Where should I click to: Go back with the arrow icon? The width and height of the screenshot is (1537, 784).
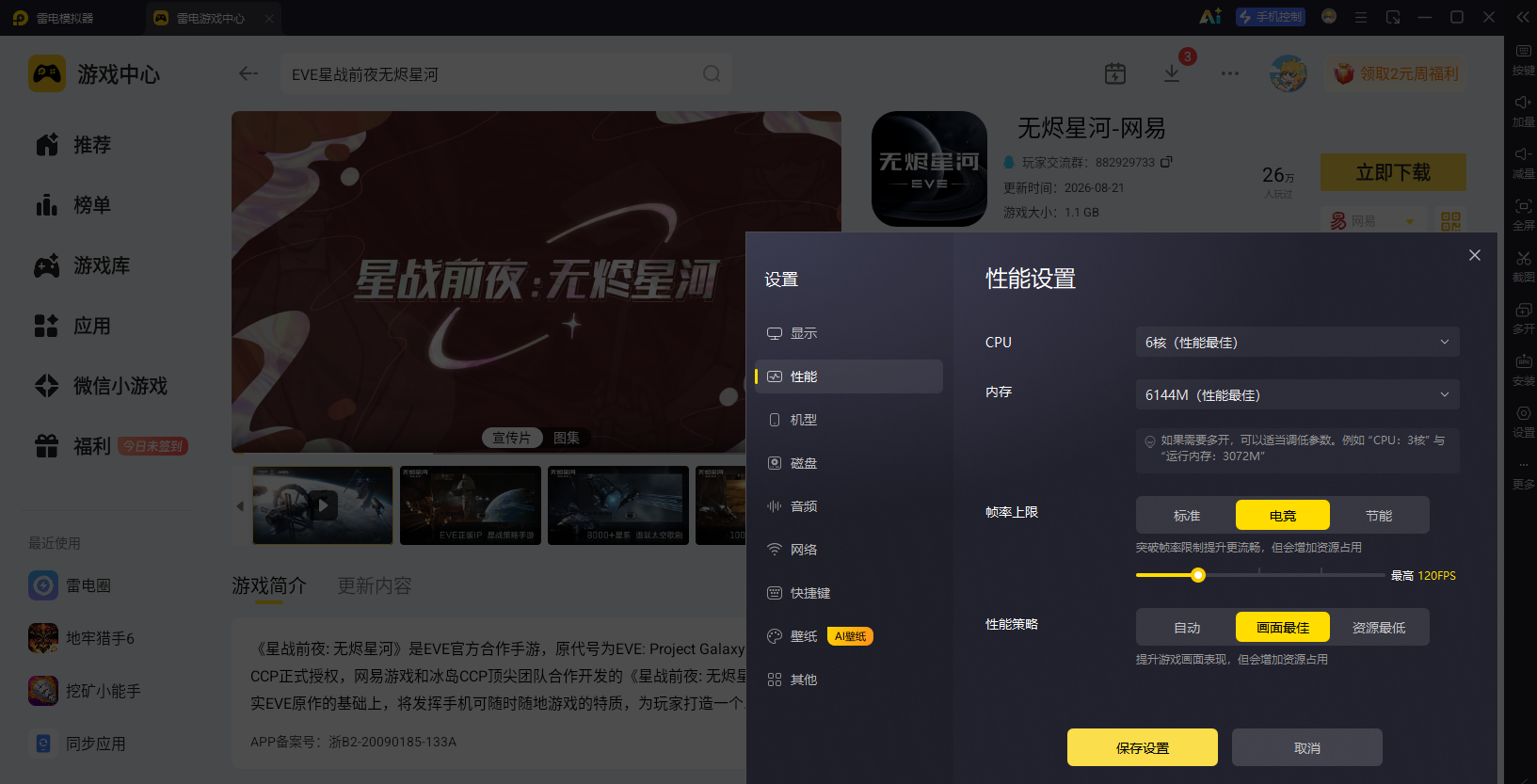tap(248, 73)
